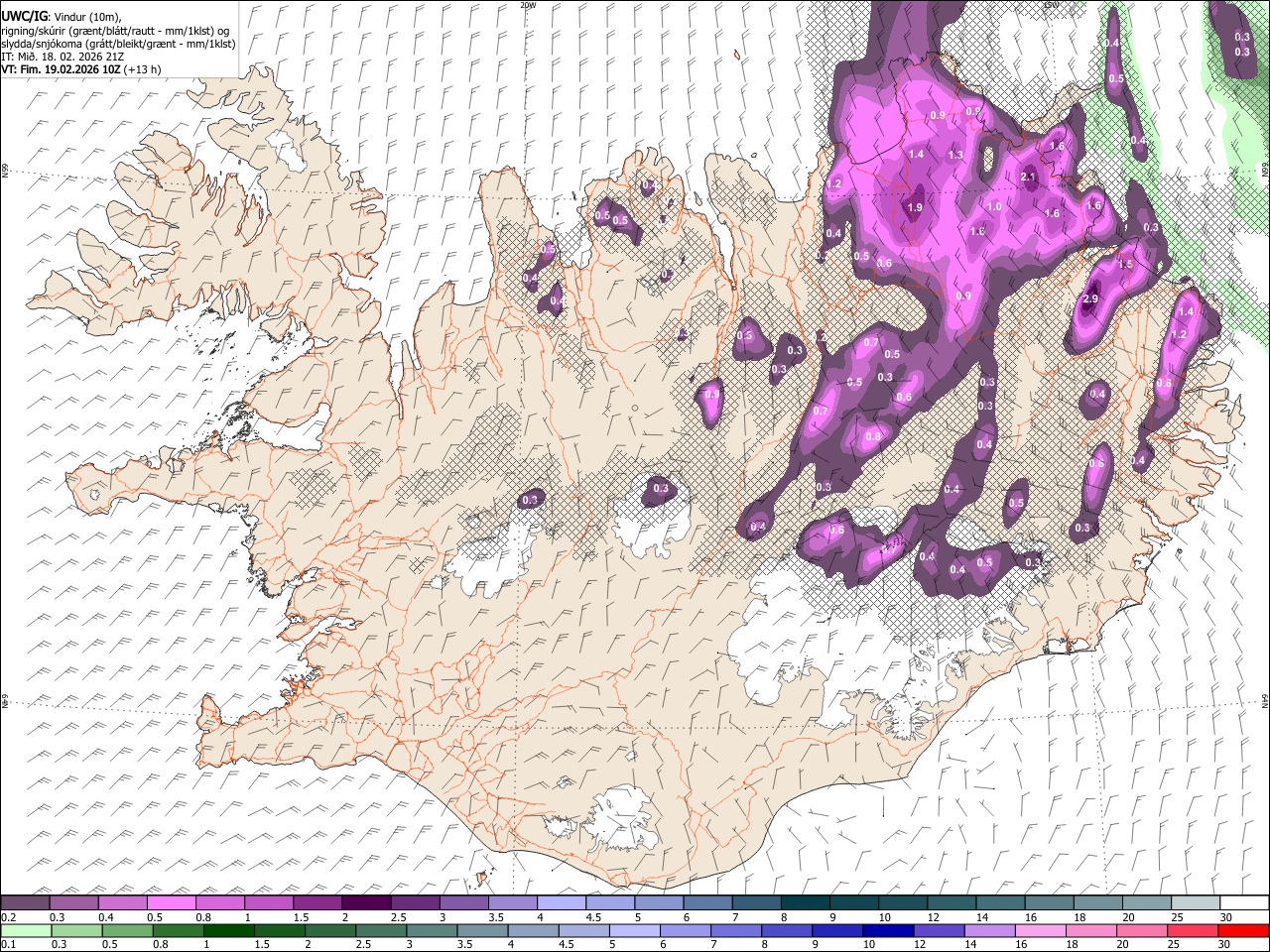Click the '1.5' snowfall value on the map
The height and width of the screenshot is (952, 1270).
click(x=1125, y=265)
